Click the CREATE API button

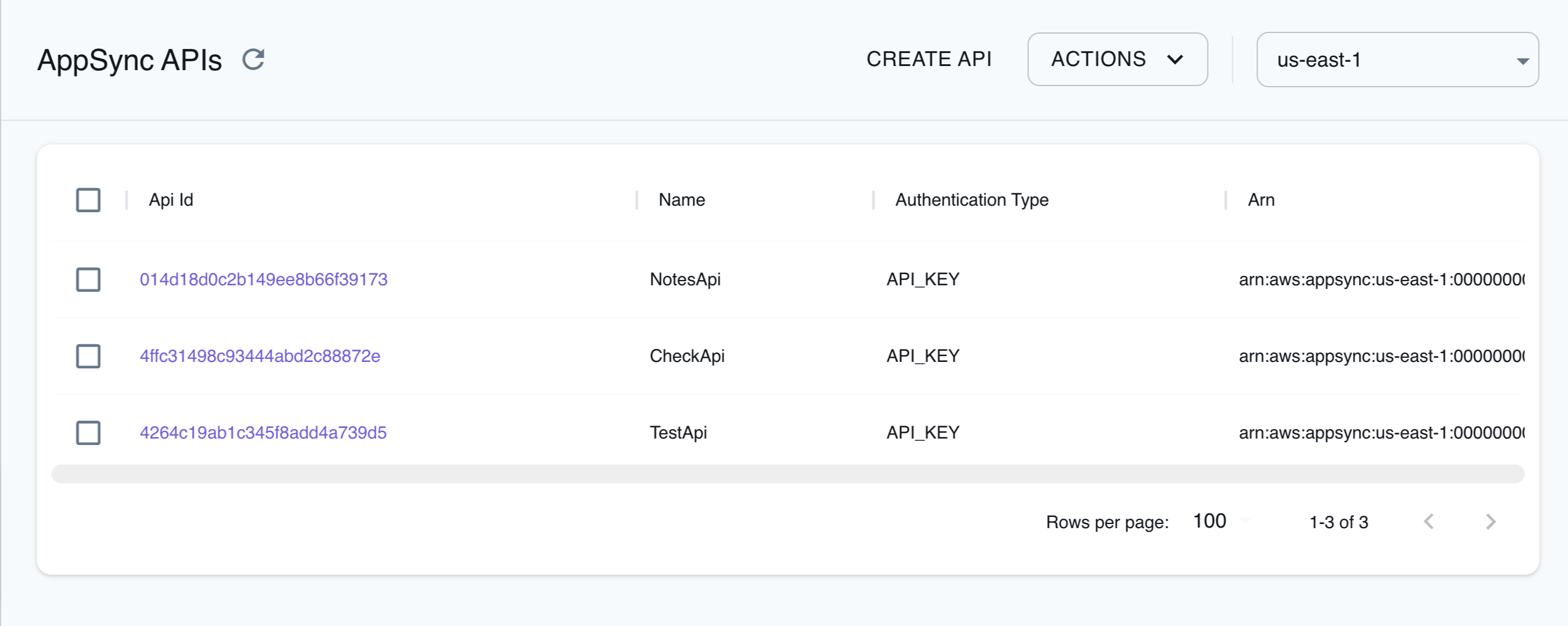[929, 59]
